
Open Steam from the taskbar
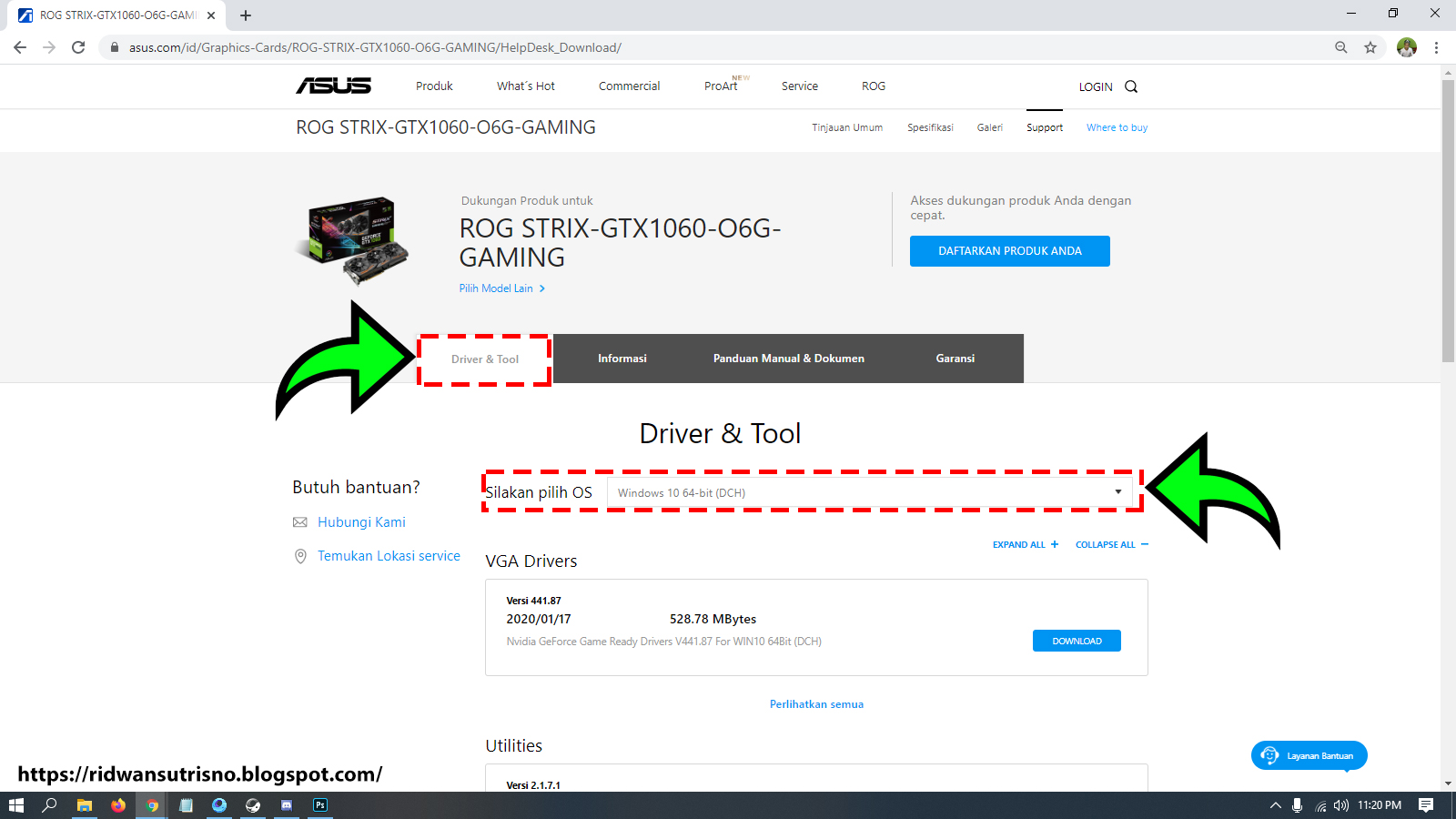click(x=253, y=805)
